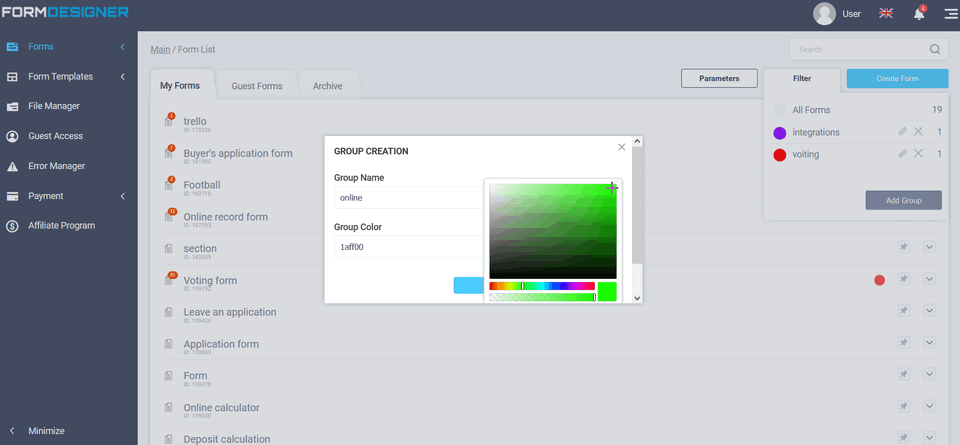Expand options for the Form row

[x=929, y=374]
